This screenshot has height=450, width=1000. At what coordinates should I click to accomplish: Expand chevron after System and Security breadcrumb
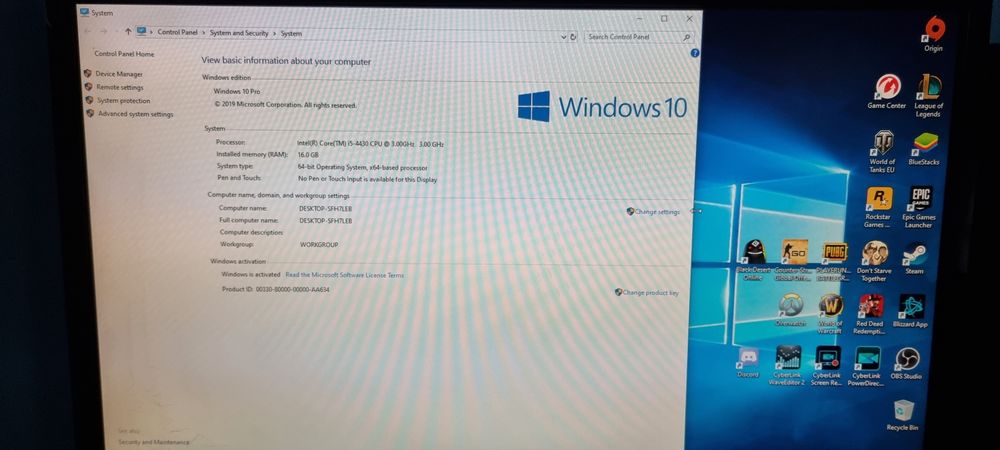tap(275, 33)
